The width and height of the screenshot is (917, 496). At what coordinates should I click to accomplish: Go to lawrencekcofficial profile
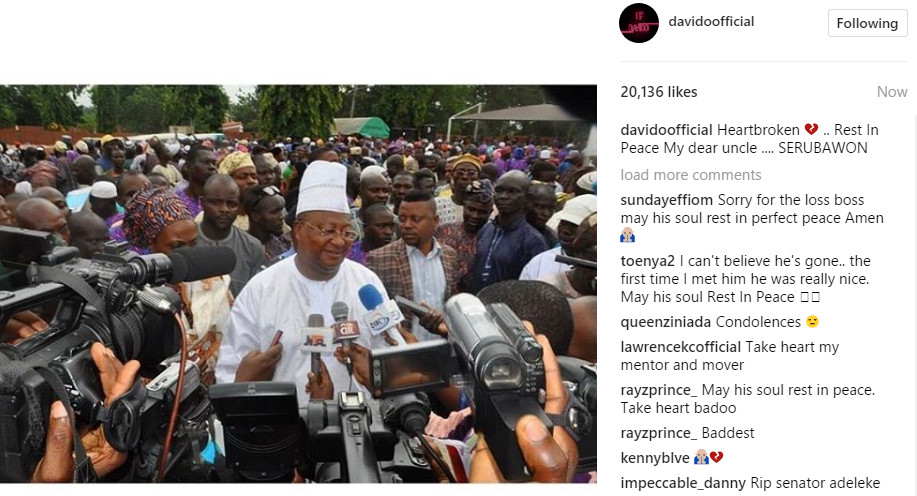(x=681, y=347)
